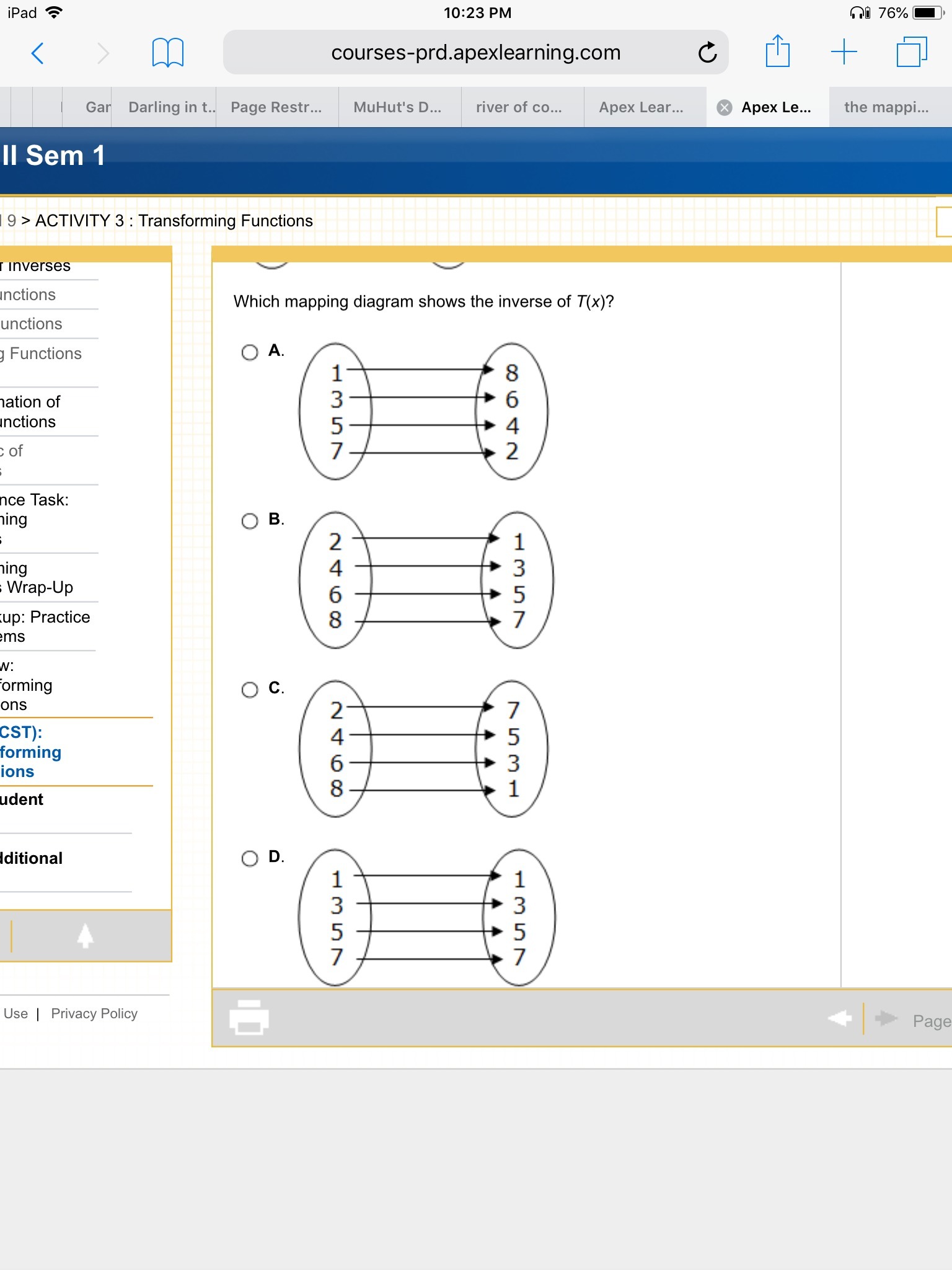
Task: Open the 'nation of unctions' sidebar item
Action: coord(30,412)
